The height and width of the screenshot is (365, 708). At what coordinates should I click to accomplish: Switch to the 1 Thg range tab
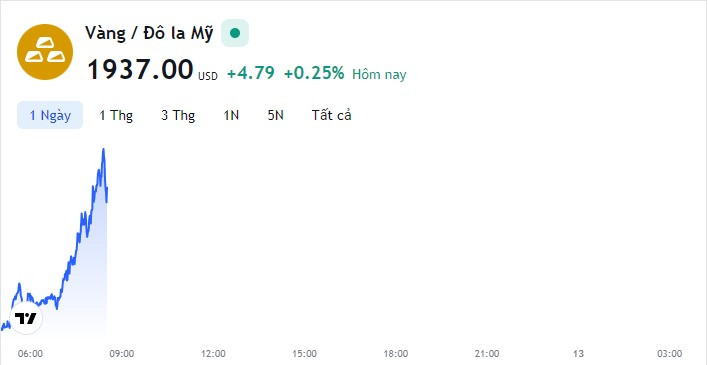pyautogui.click(x=116, y=115)
